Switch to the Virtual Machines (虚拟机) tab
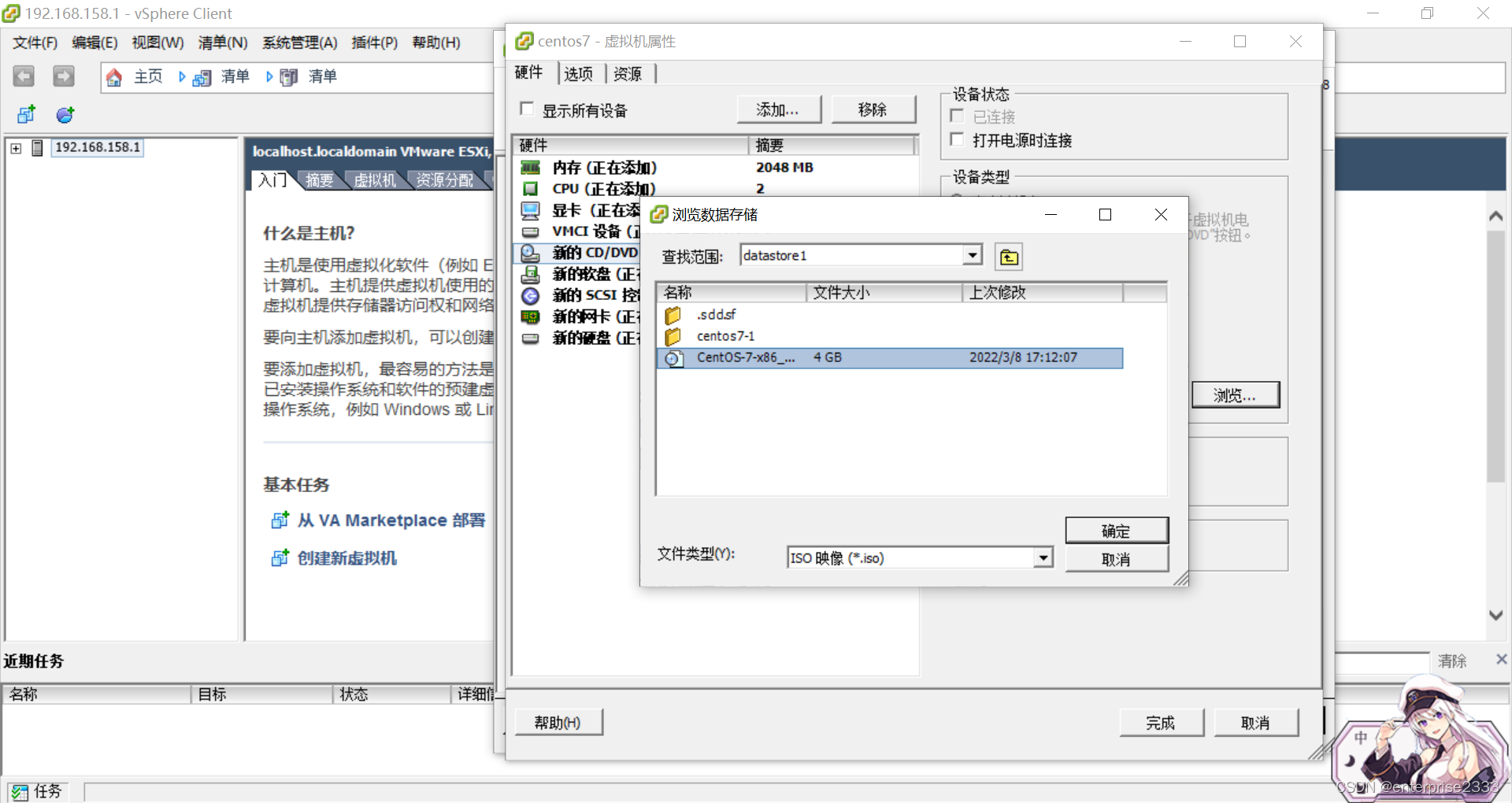The width and height of the screenshot is (1512, 803). point(375,180)
